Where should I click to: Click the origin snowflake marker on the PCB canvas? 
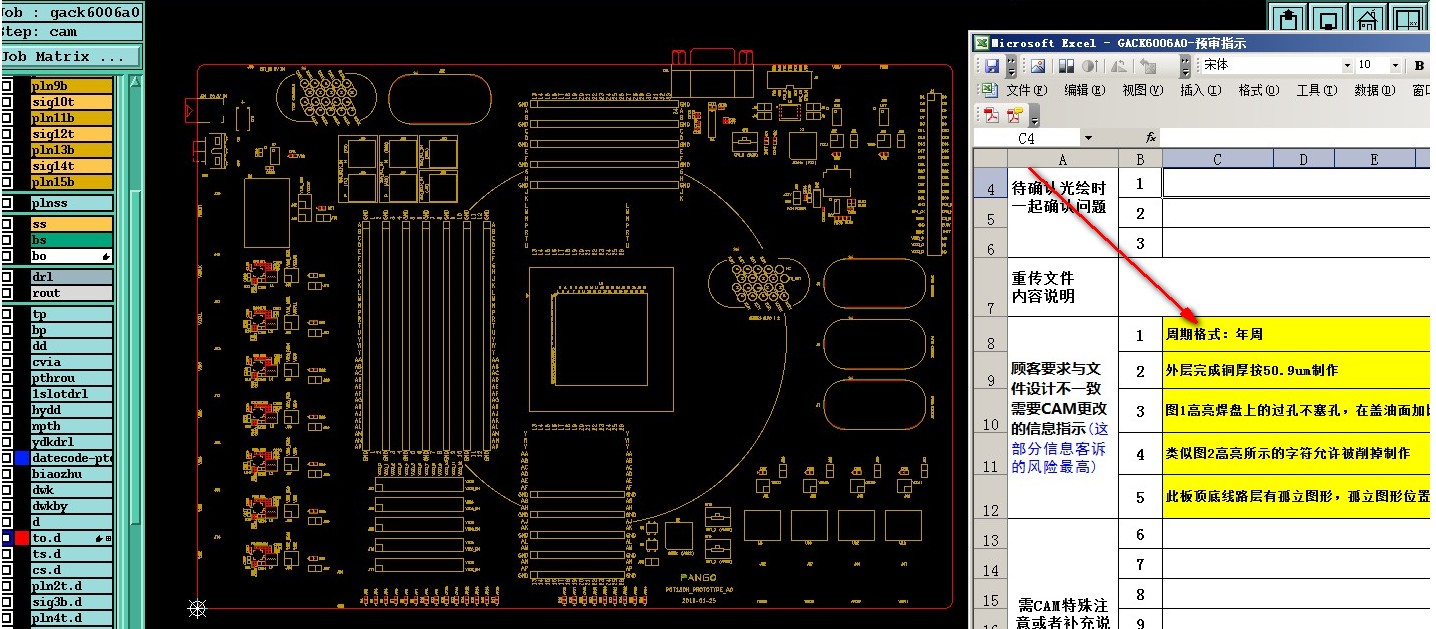198,607
